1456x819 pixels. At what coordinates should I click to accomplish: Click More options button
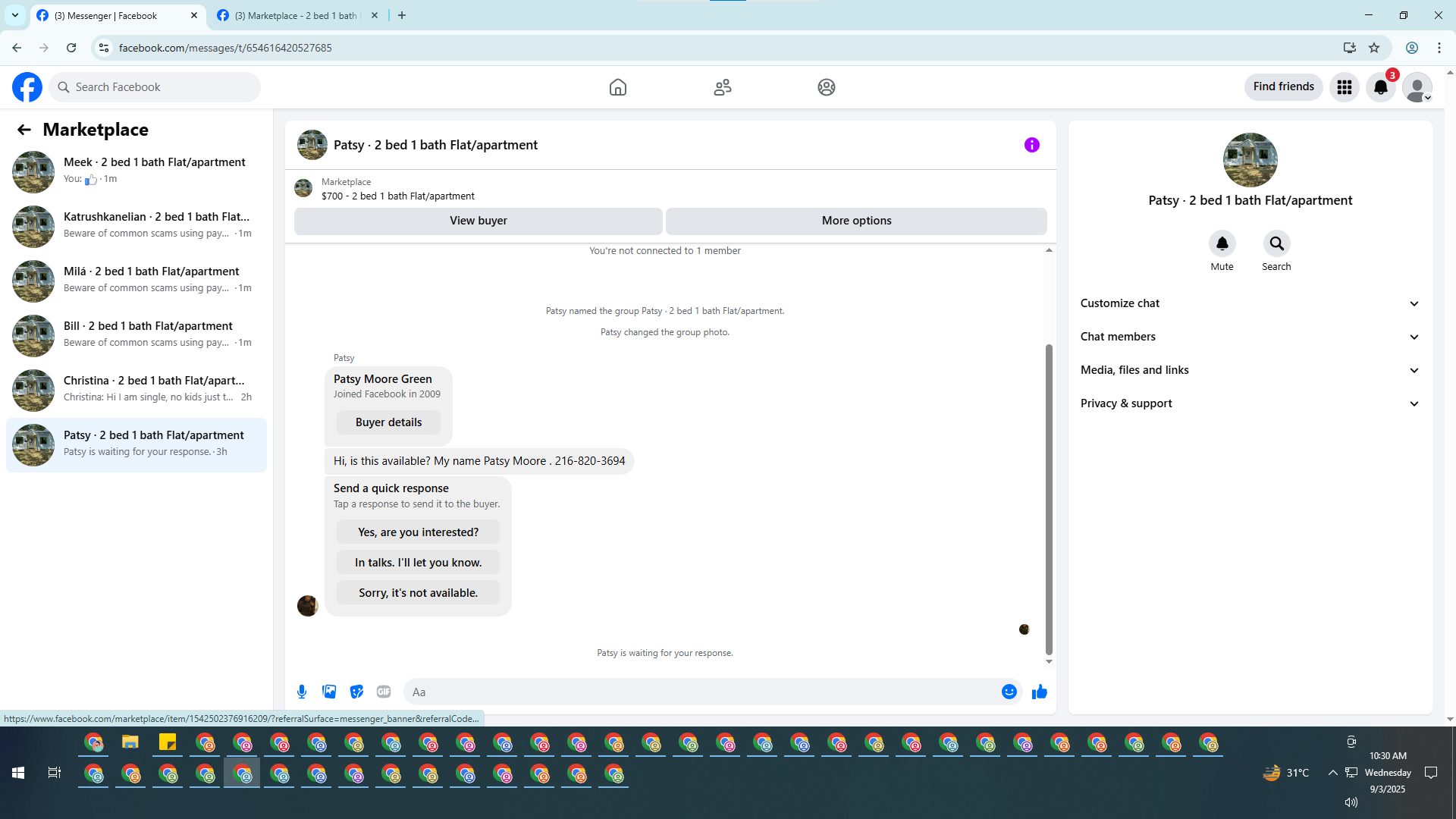point(857,221)
